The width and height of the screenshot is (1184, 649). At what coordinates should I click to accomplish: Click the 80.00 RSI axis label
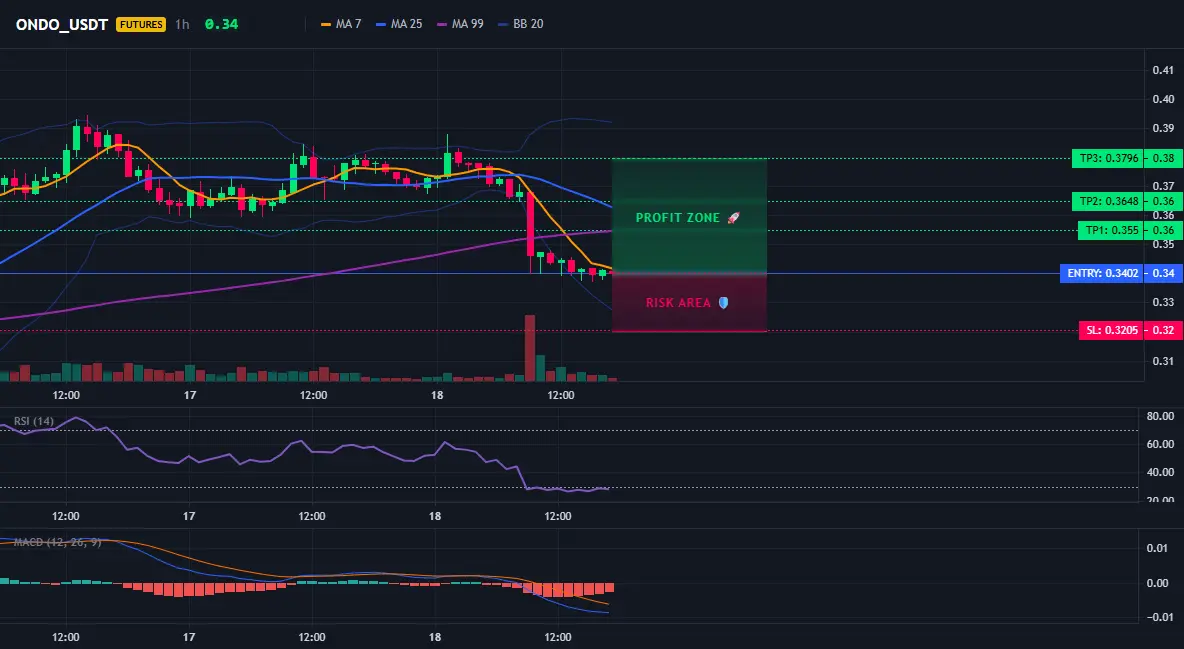[x=1160, y=416]
